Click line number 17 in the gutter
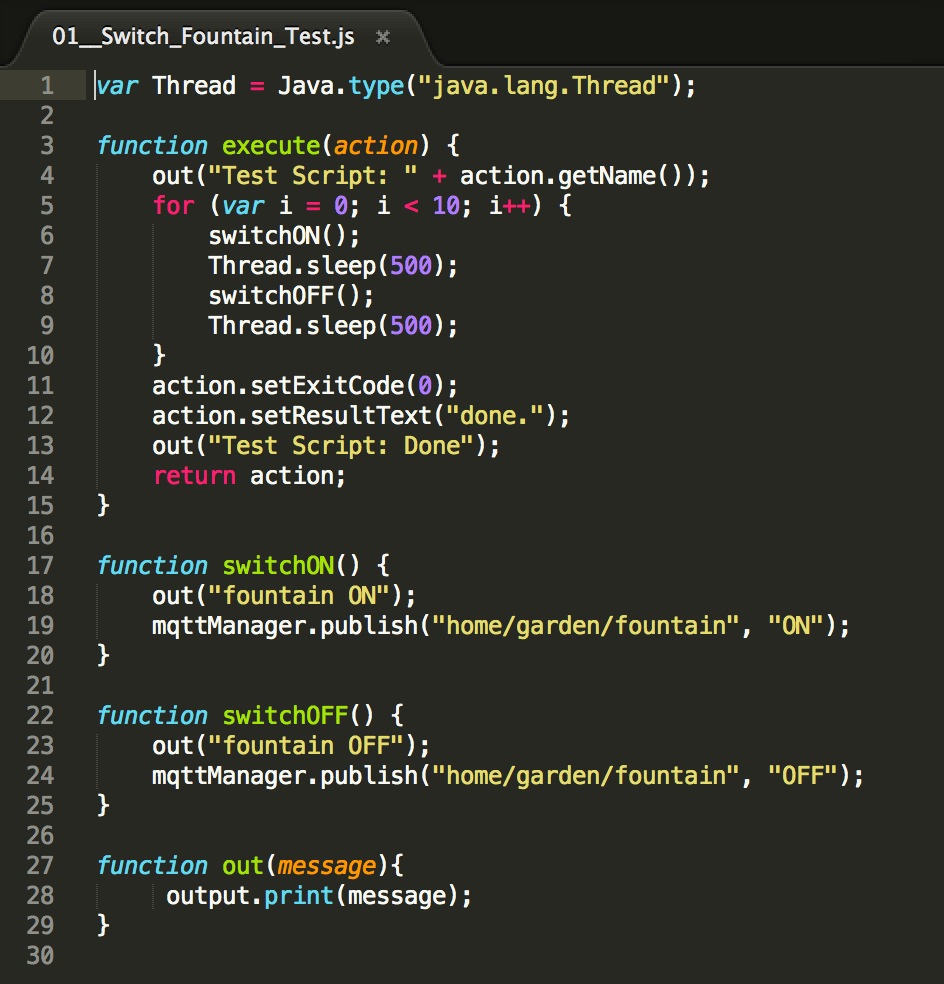The image size is (944, 984). tap(40, 566)
